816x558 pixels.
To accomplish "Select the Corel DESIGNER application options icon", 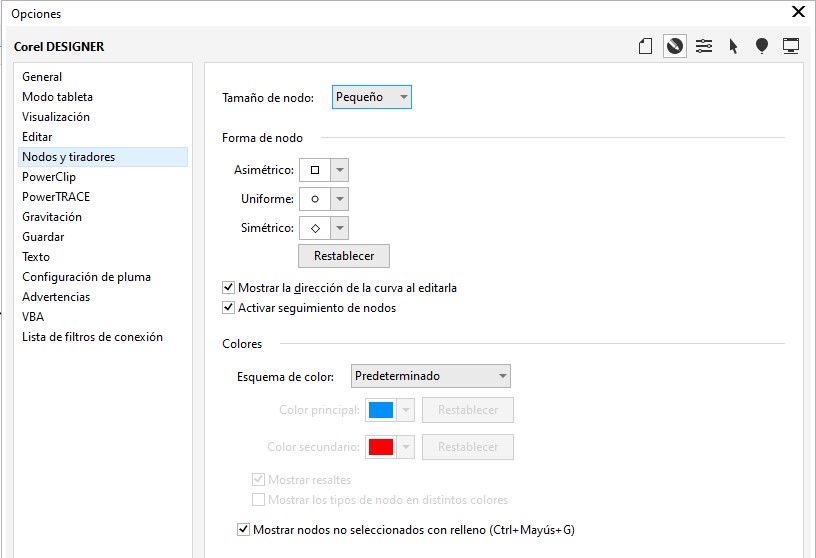I will tap(675, 46).
